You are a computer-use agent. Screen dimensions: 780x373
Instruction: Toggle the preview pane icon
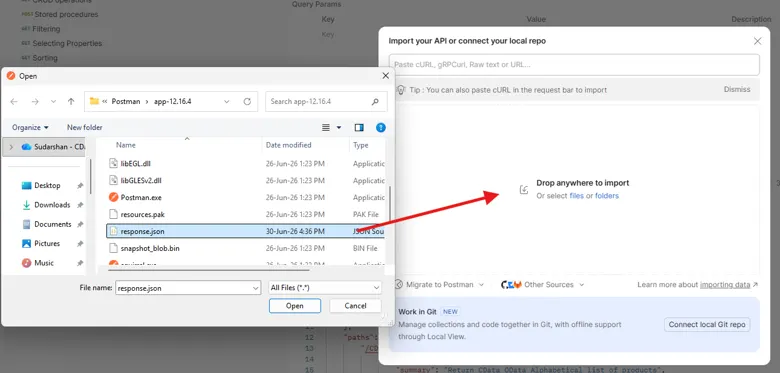[x=359, y=128]
